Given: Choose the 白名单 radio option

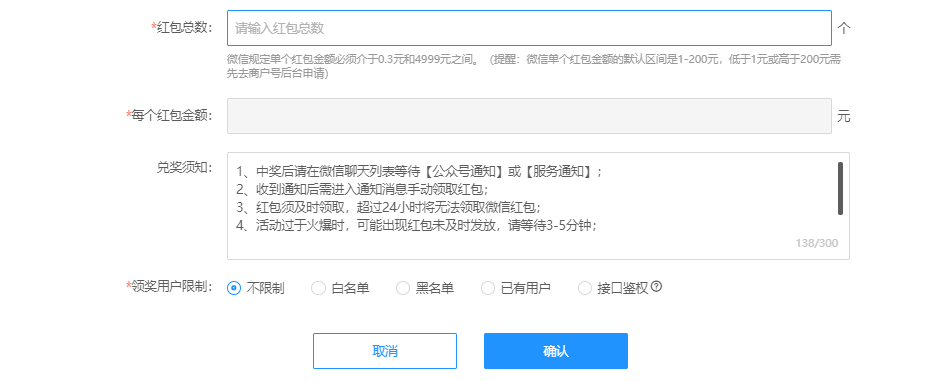Looking at the screenshot, I should (x=340, y=288).
